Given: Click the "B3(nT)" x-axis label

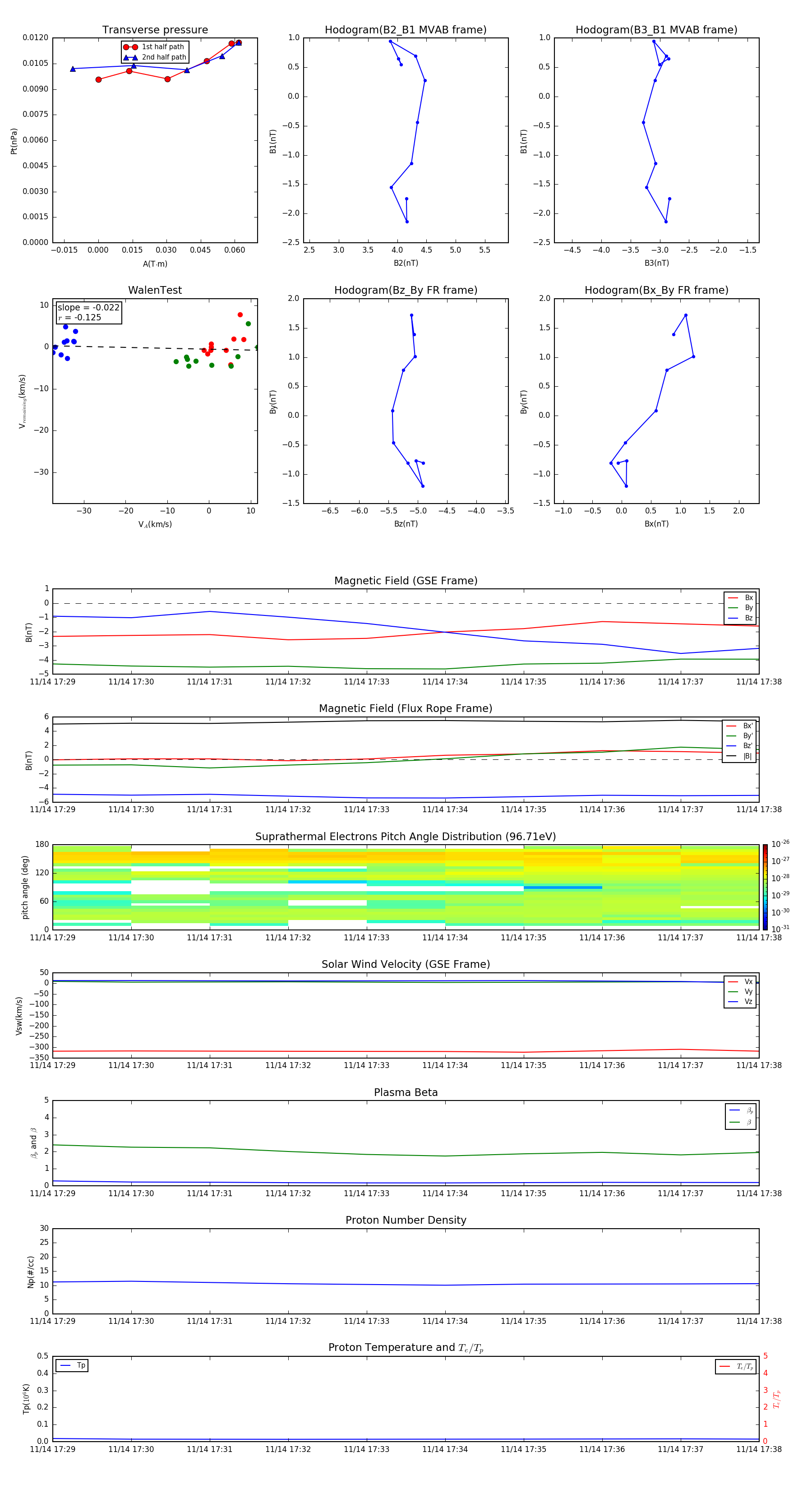Looking at the screenshot, I should tap(656, 263).
